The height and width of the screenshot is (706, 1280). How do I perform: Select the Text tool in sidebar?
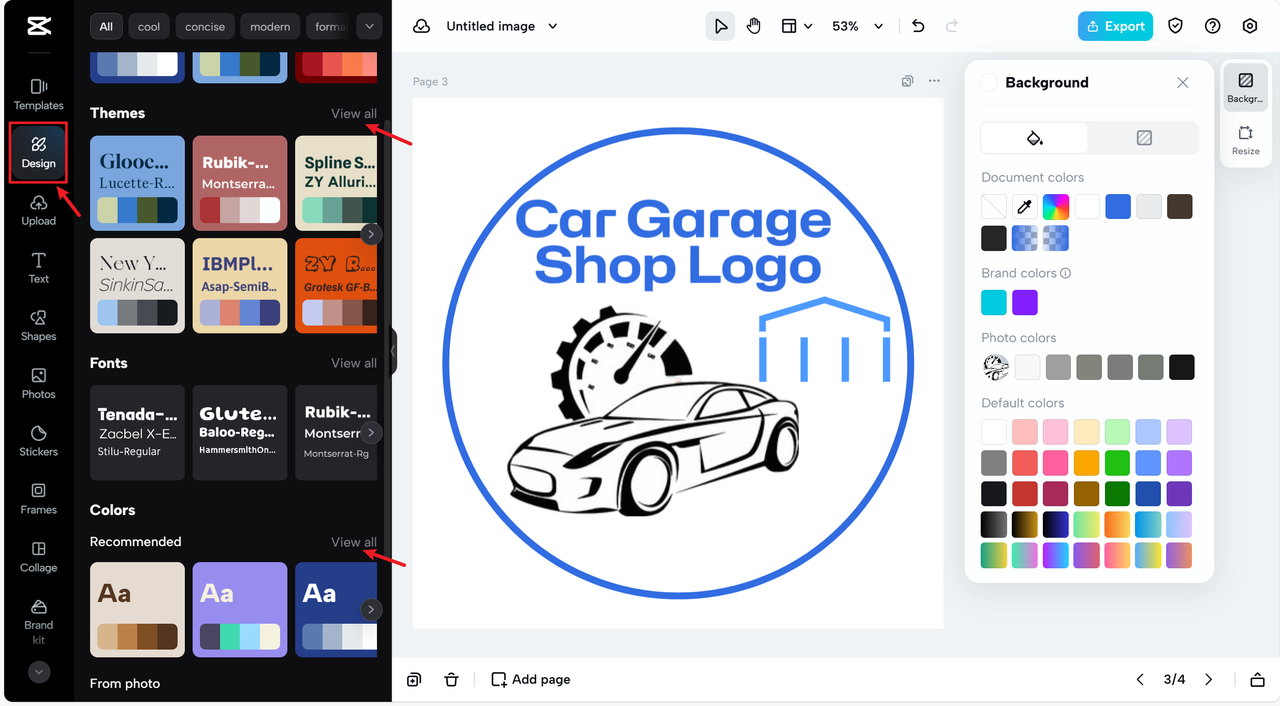[x=38, y=268]
